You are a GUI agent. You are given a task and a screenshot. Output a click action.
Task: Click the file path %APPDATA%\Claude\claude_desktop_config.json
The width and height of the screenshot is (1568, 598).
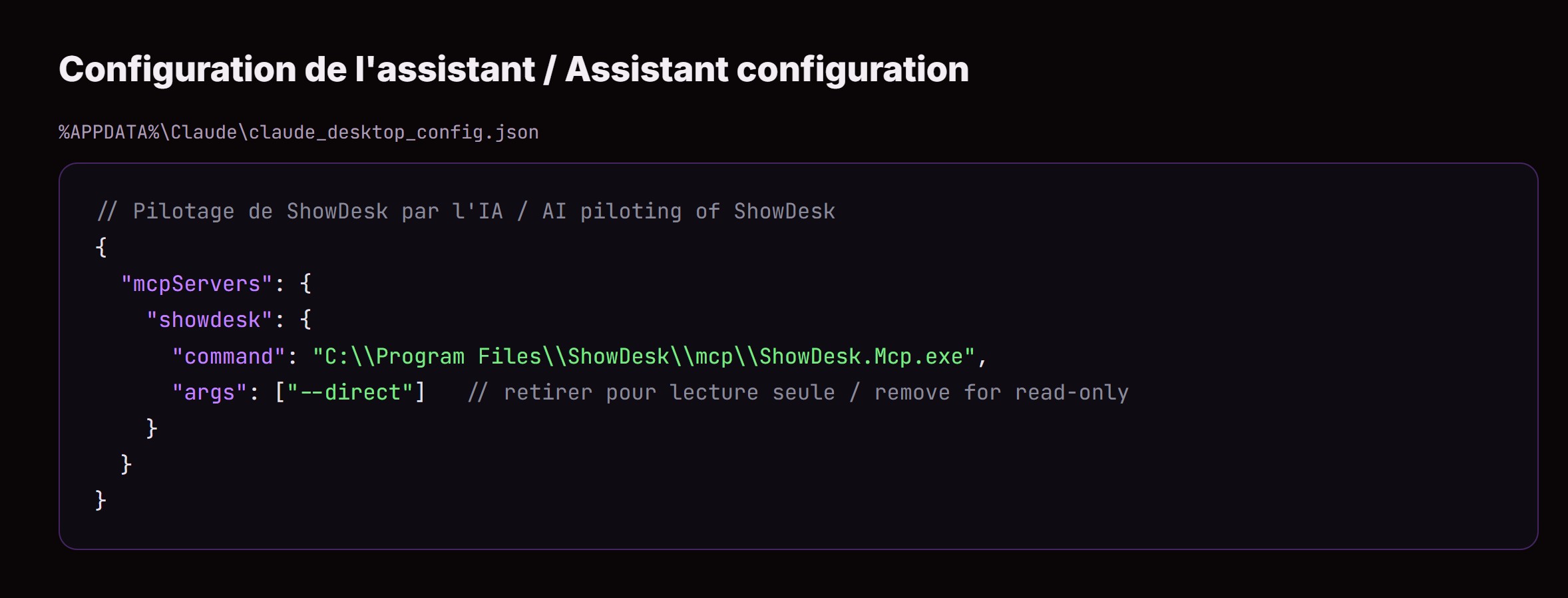(x=299, y=133)
